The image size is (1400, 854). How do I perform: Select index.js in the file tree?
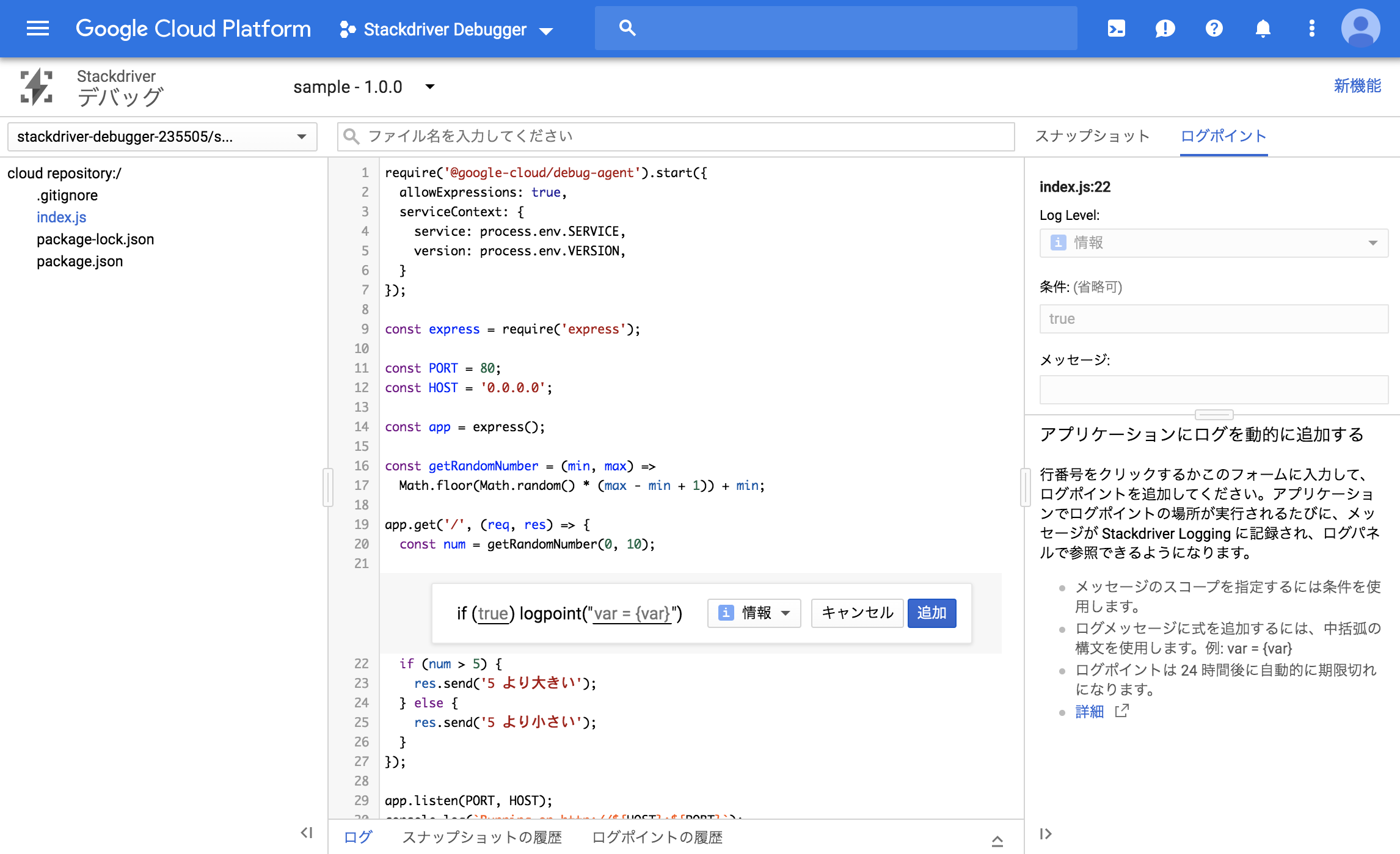coord(61,217)
